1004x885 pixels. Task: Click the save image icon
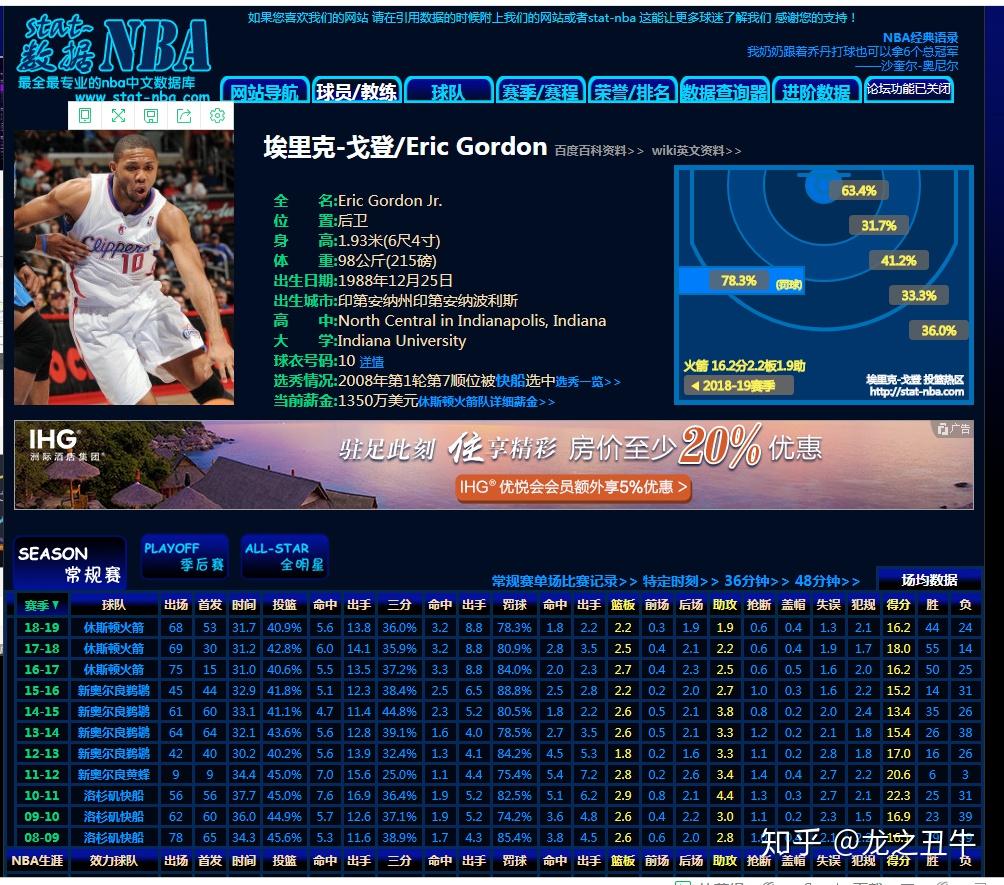tap(151, 116)
